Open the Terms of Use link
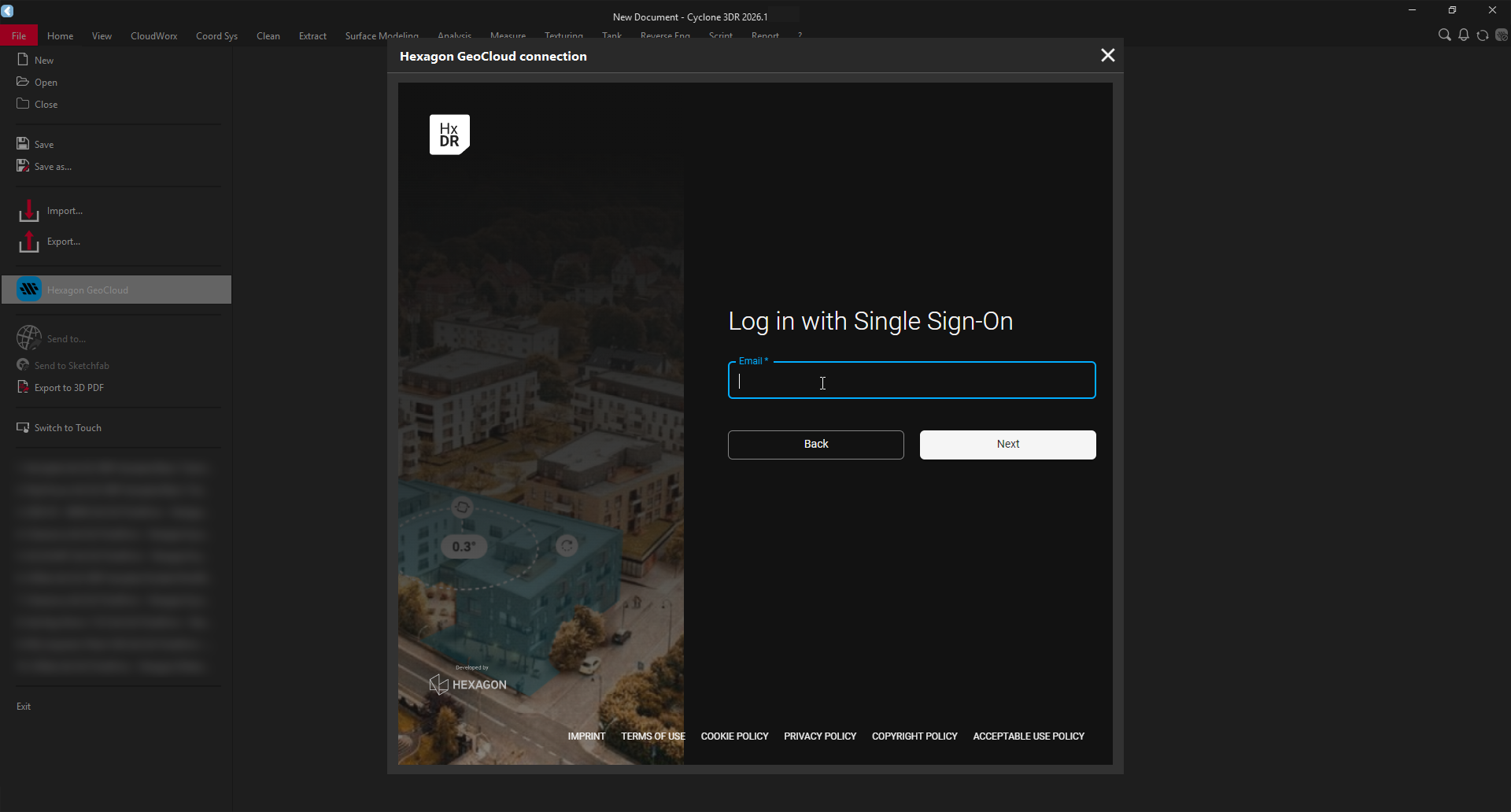This screenshot has height=812, width=1511. (653, 736)
